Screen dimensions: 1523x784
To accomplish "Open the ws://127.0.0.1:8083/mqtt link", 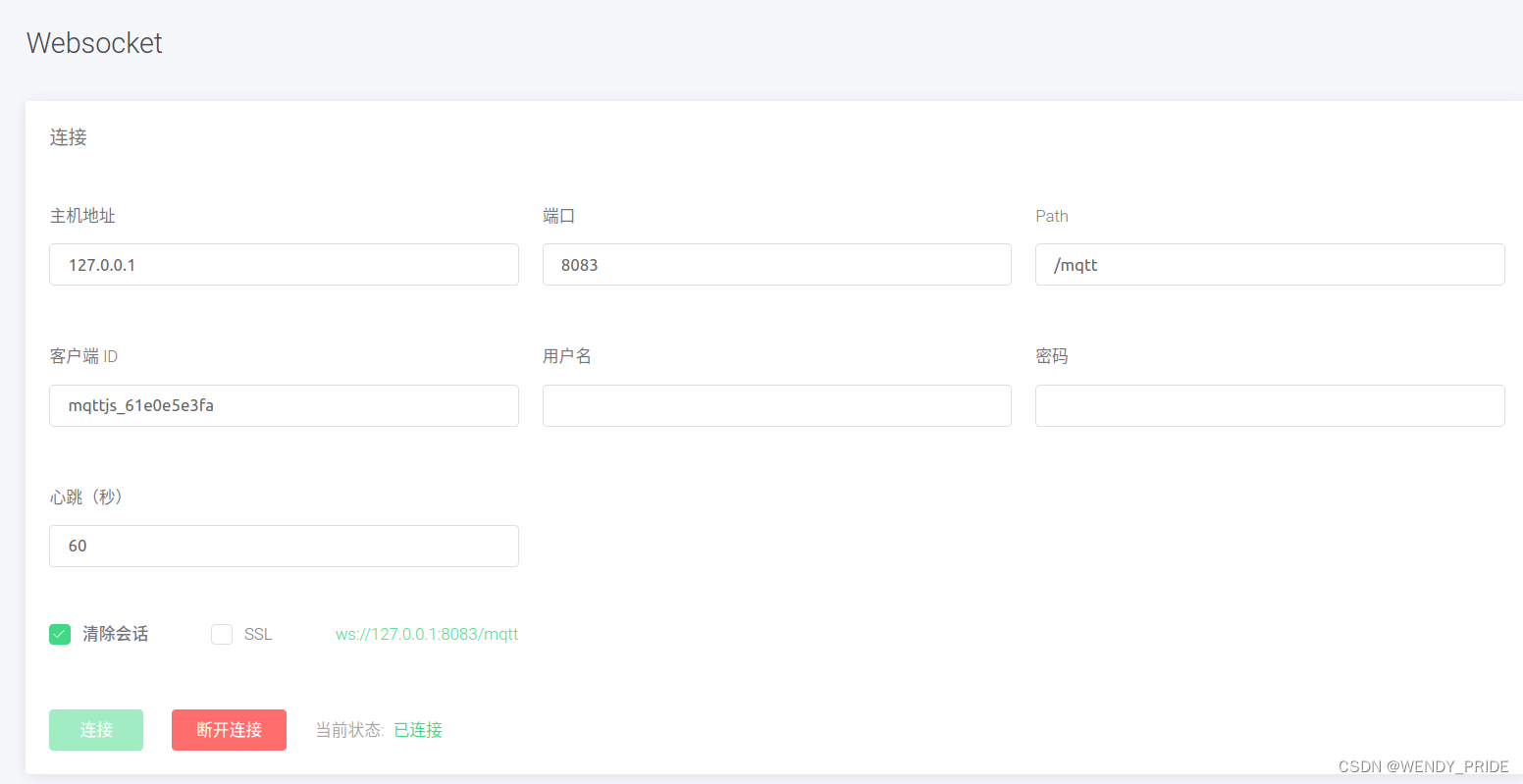I will pyautogui.click(x=426, y=634).
